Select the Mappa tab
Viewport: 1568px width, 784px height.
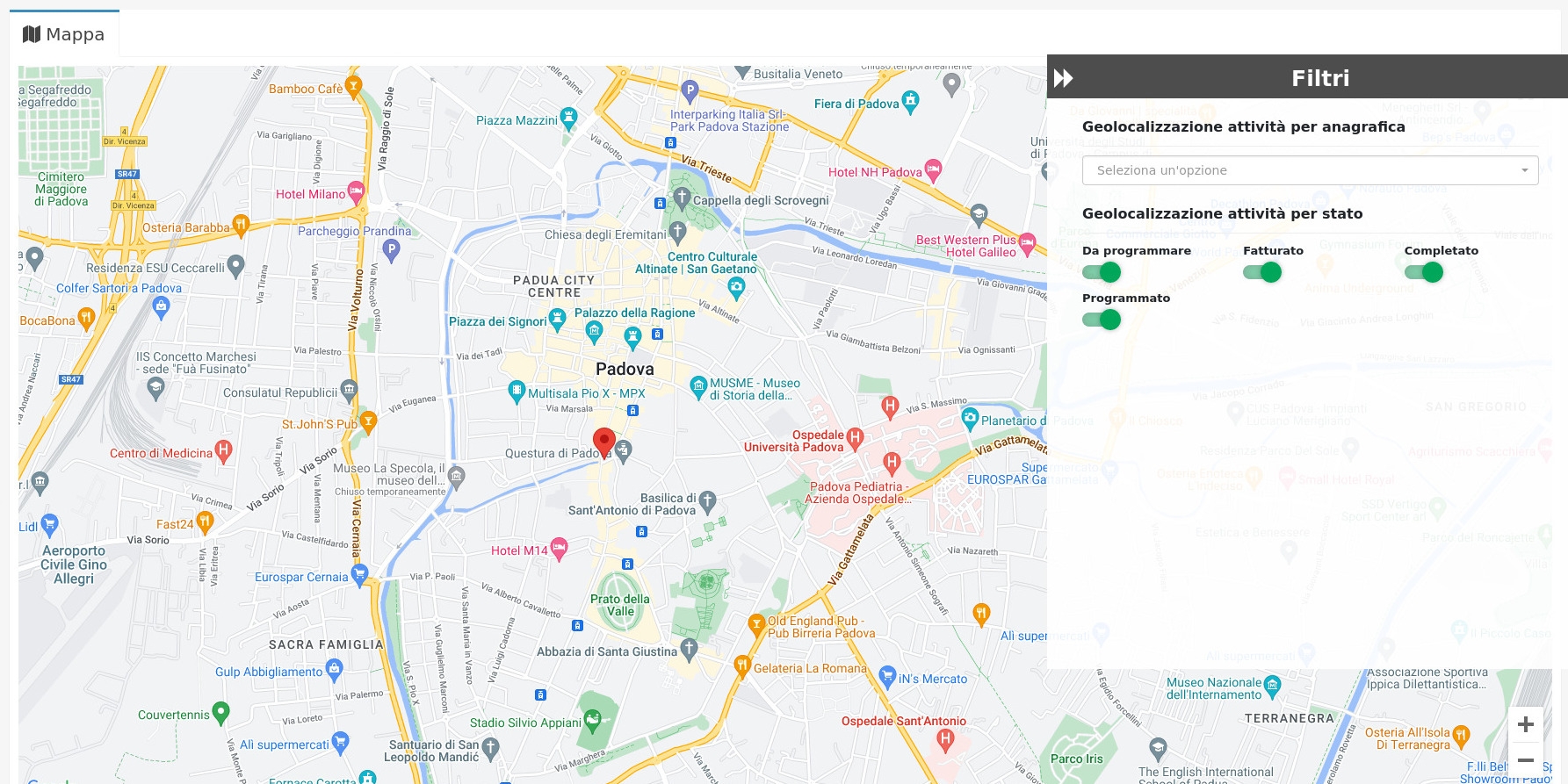click(x=64, y=34)
